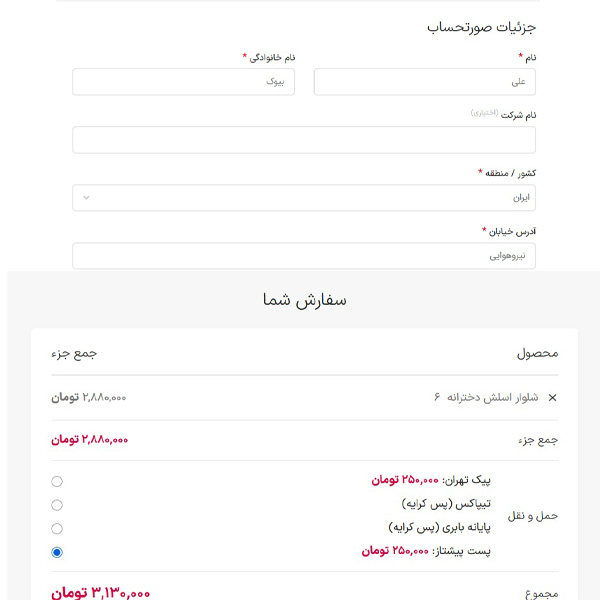Select پست پیشتاز shipping radio button
Screen dimensions: 600x600
[57, 552]
